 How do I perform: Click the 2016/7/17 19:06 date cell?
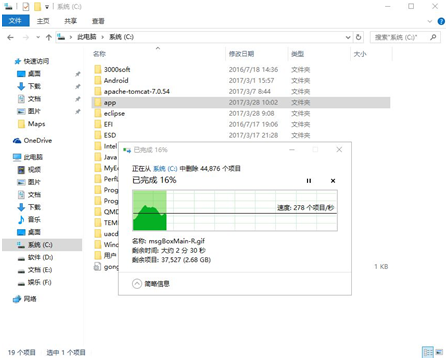click(253, 124)
